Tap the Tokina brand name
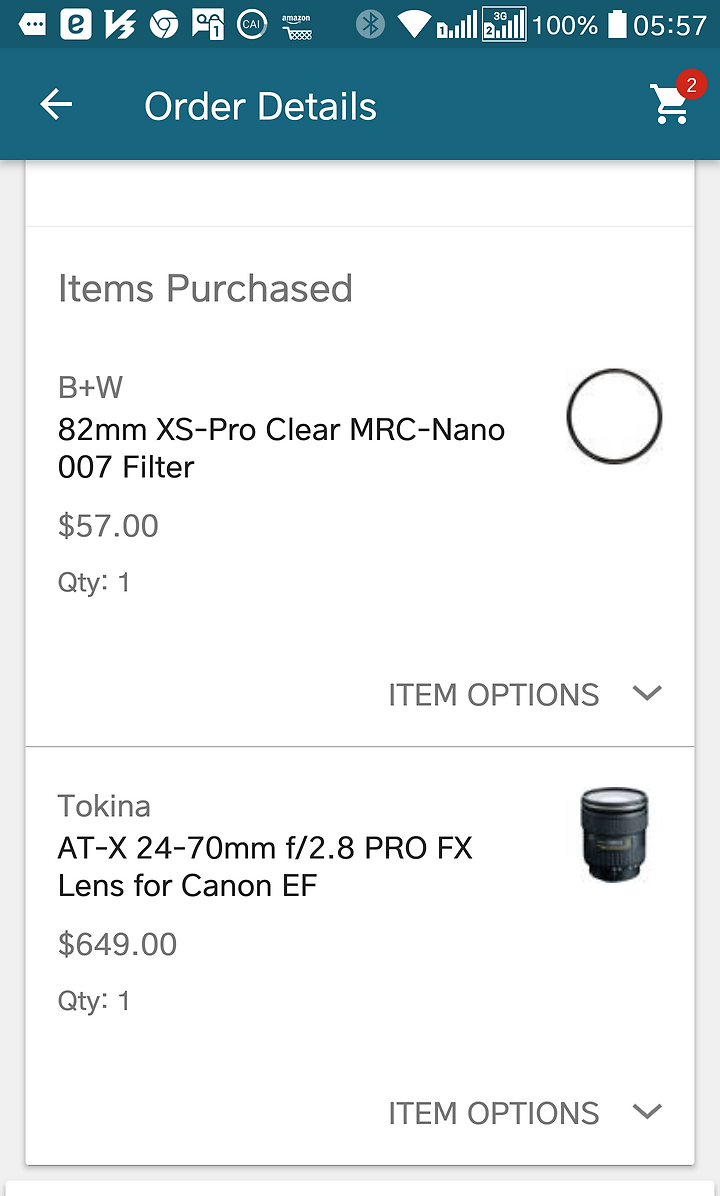Image resolution: width=720 pixels, height=1196 pixels. [x=104, y=805]
